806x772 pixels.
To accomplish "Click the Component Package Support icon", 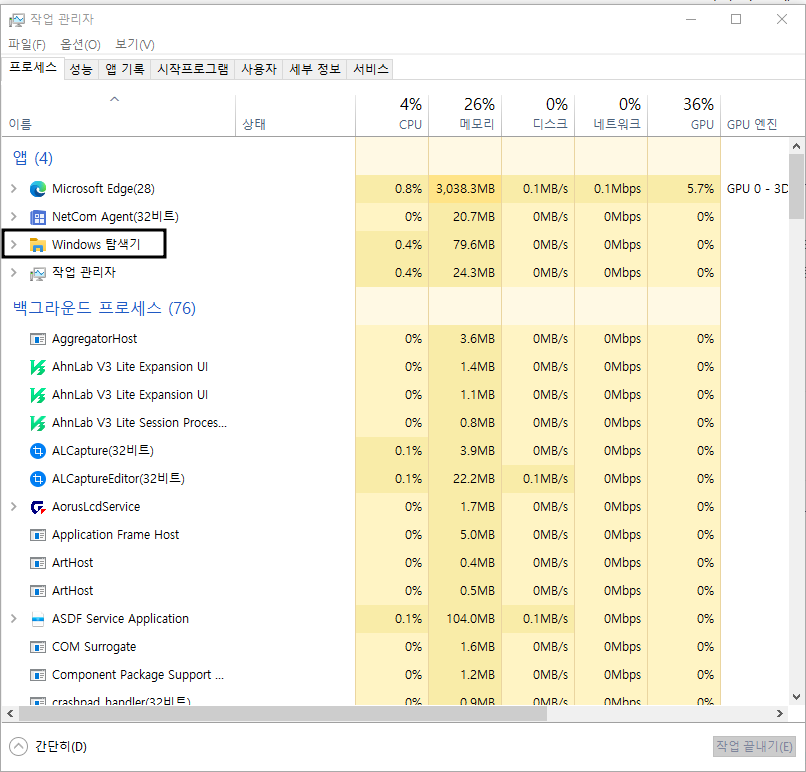I will pos(38,675).
